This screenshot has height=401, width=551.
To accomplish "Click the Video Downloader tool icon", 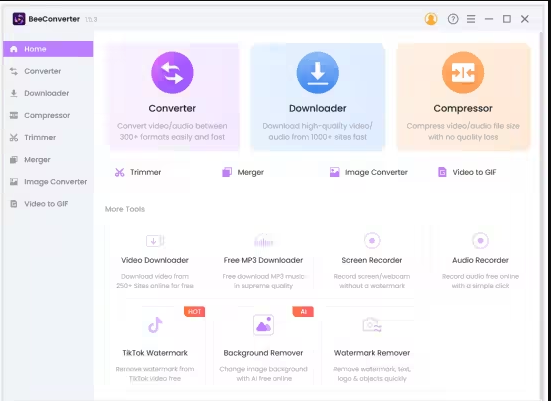I will click(x=155, y=241).
